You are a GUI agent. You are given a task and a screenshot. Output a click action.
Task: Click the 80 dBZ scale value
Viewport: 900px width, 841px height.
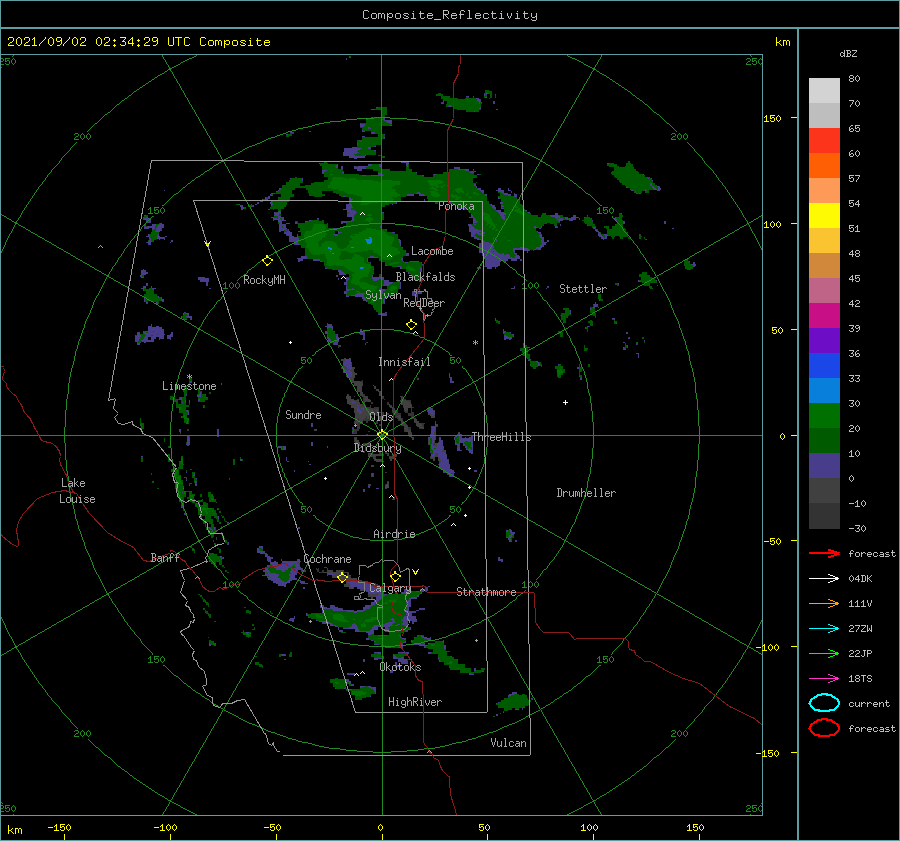pos(854,78)
